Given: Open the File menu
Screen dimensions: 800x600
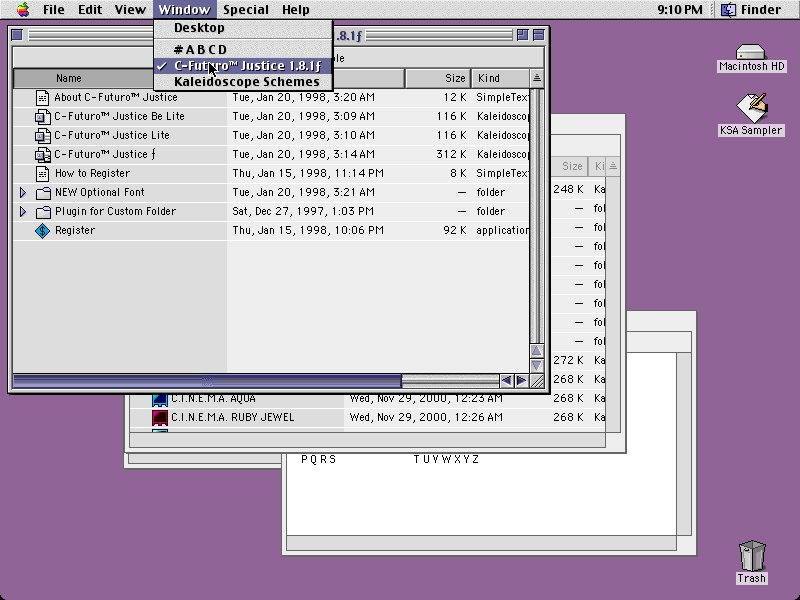Looking at the screenshot, I should point(54,10).
